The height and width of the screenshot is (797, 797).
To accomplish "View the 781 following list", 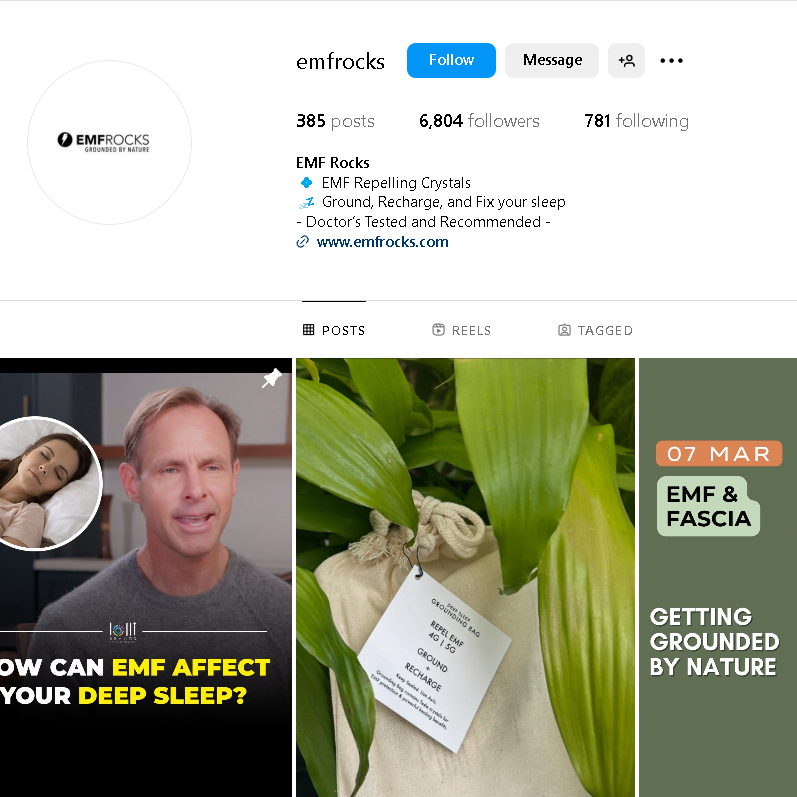I will (636, 121).
